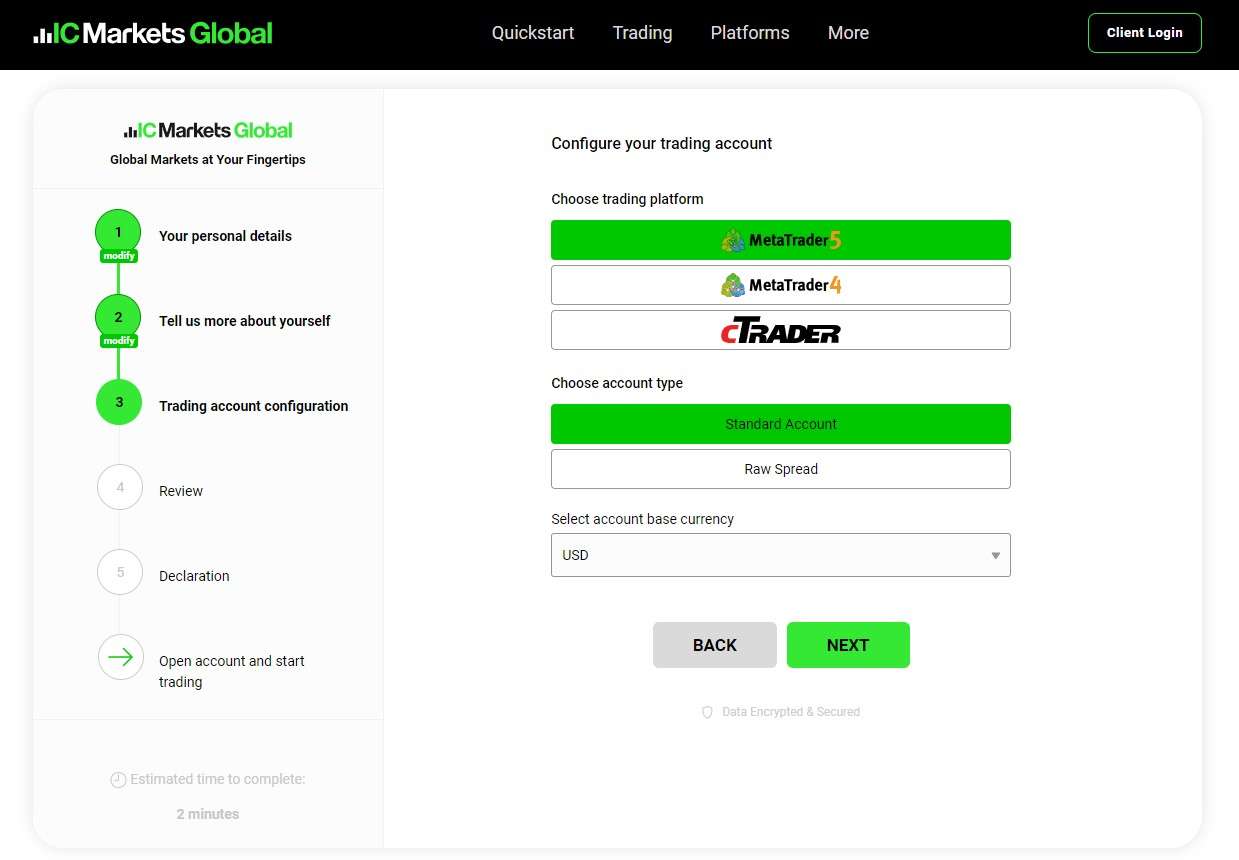Click step 1 circle icon
The width and height of the screenshot is (1239, 860).
coord(118,232)
